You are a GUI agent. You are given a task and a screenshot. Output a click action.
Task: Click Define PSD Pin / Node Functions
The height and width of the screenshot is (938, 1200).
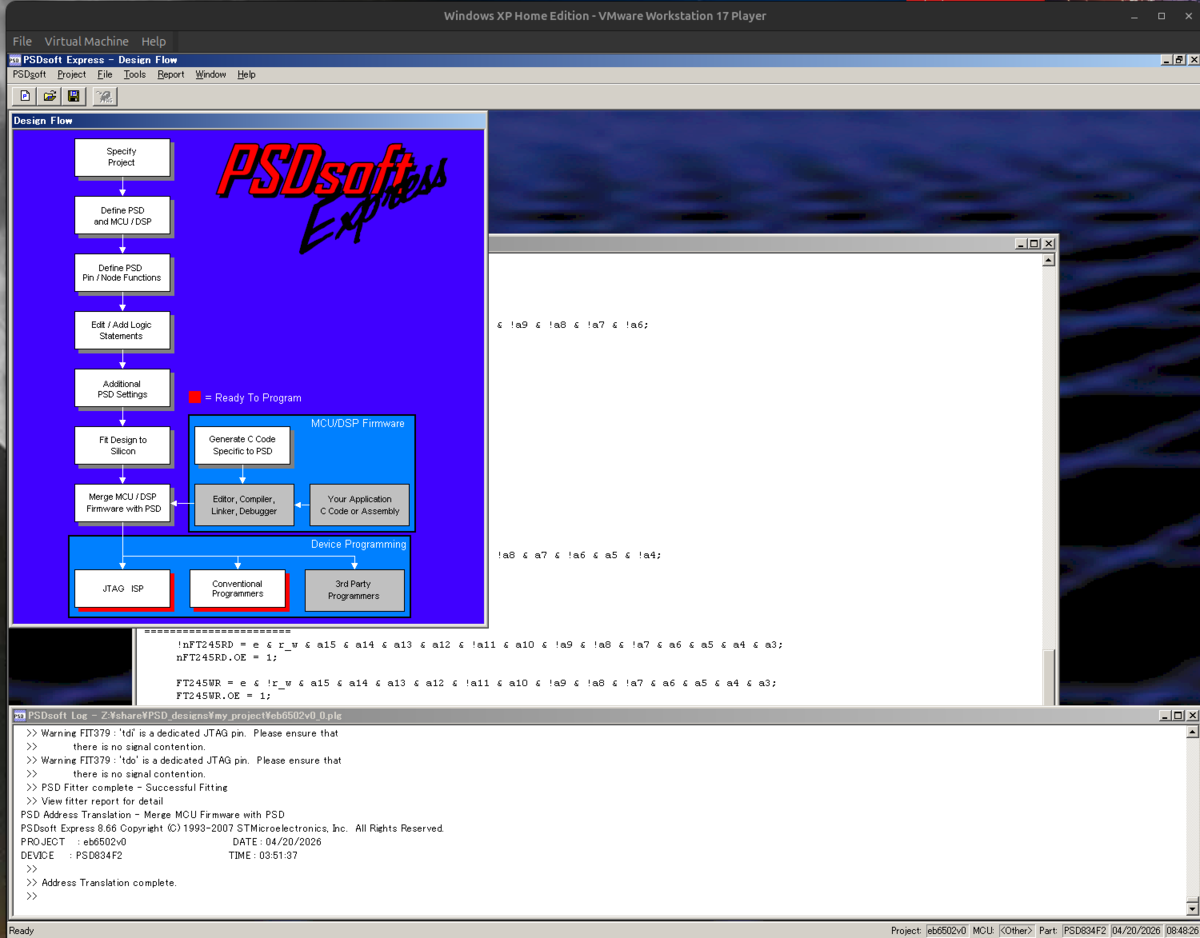coord(122,273)
